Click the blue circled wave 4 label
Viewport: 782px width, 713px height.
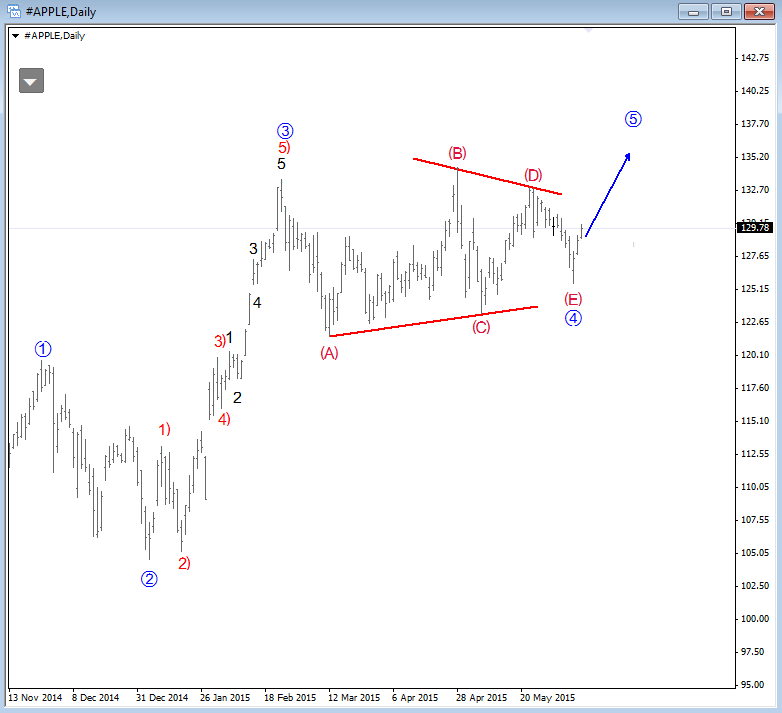pos(573,318)
